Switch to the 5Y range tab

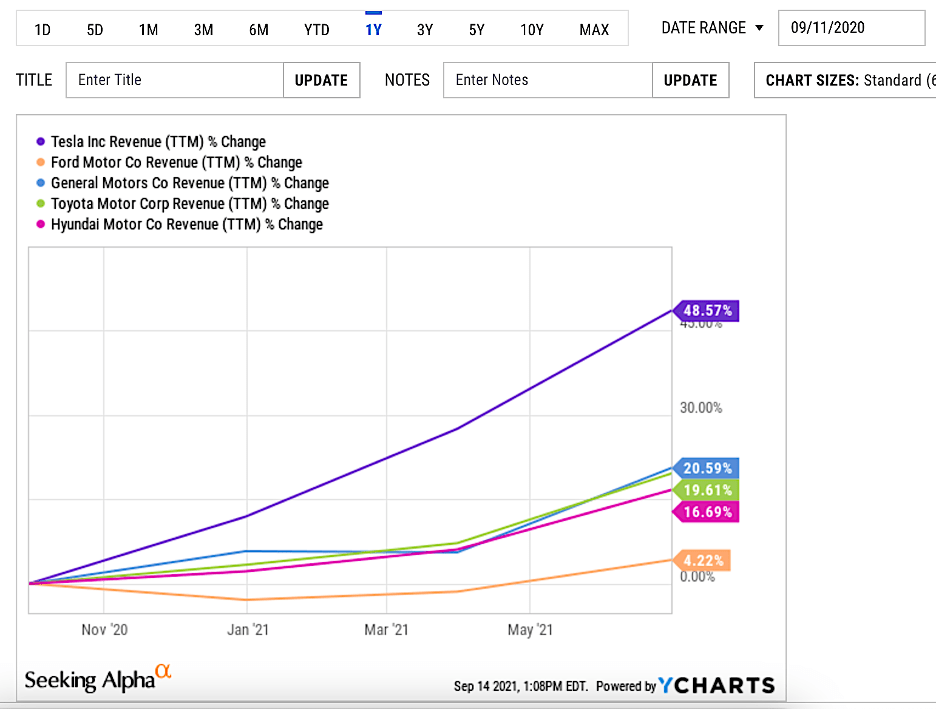click(x=477, y=30)
